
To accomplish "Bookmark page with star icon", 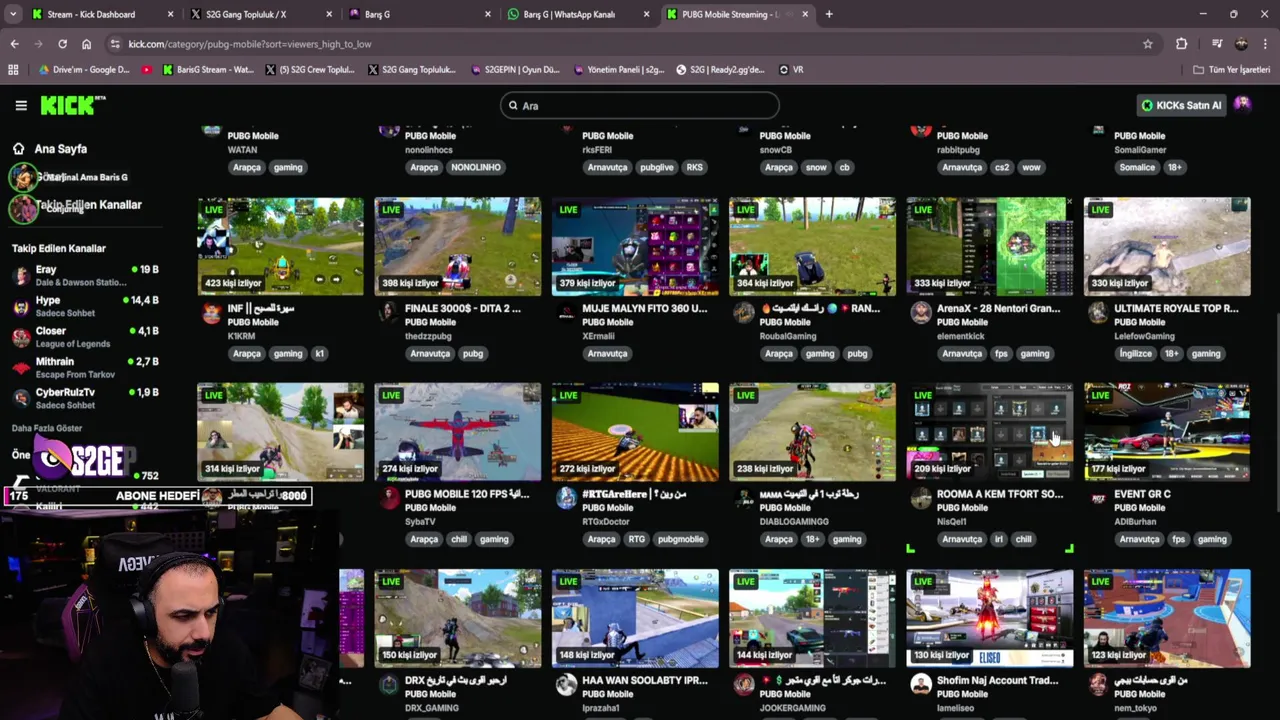I will point(1148,44).
